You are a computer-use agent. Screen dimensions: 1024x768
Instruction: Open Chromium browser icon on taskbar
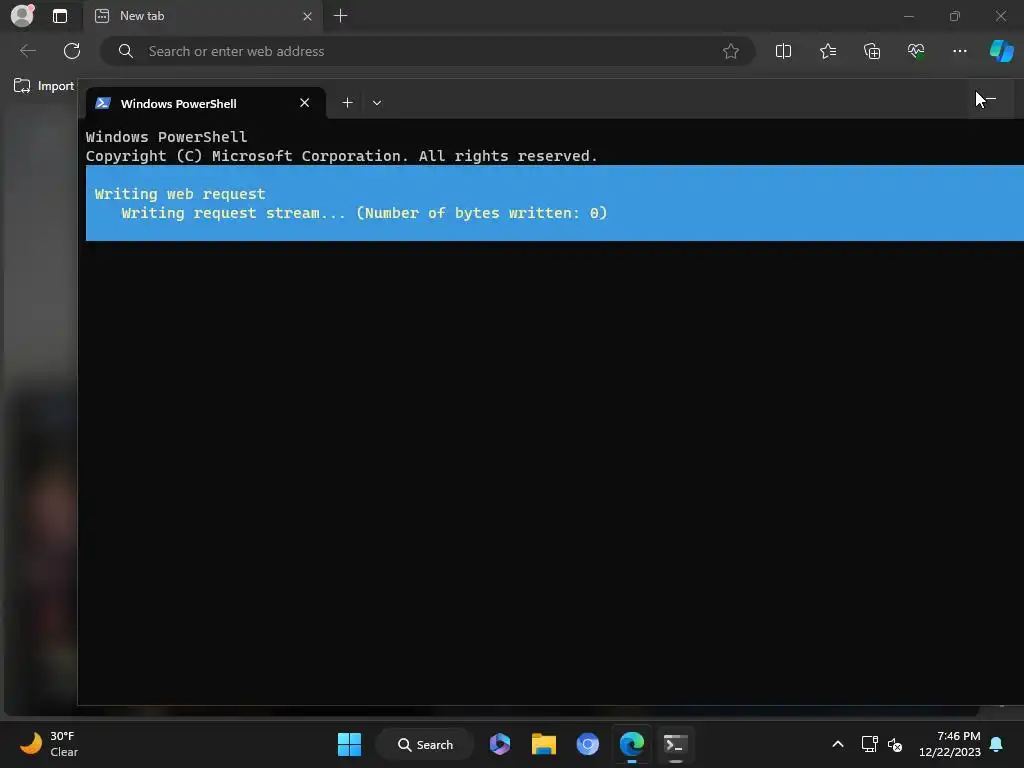tap(588, 744)
